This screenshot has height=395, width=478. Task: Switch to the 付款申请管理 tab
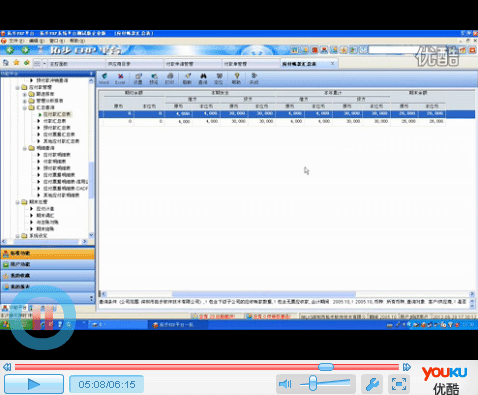(x=193, y=63)
